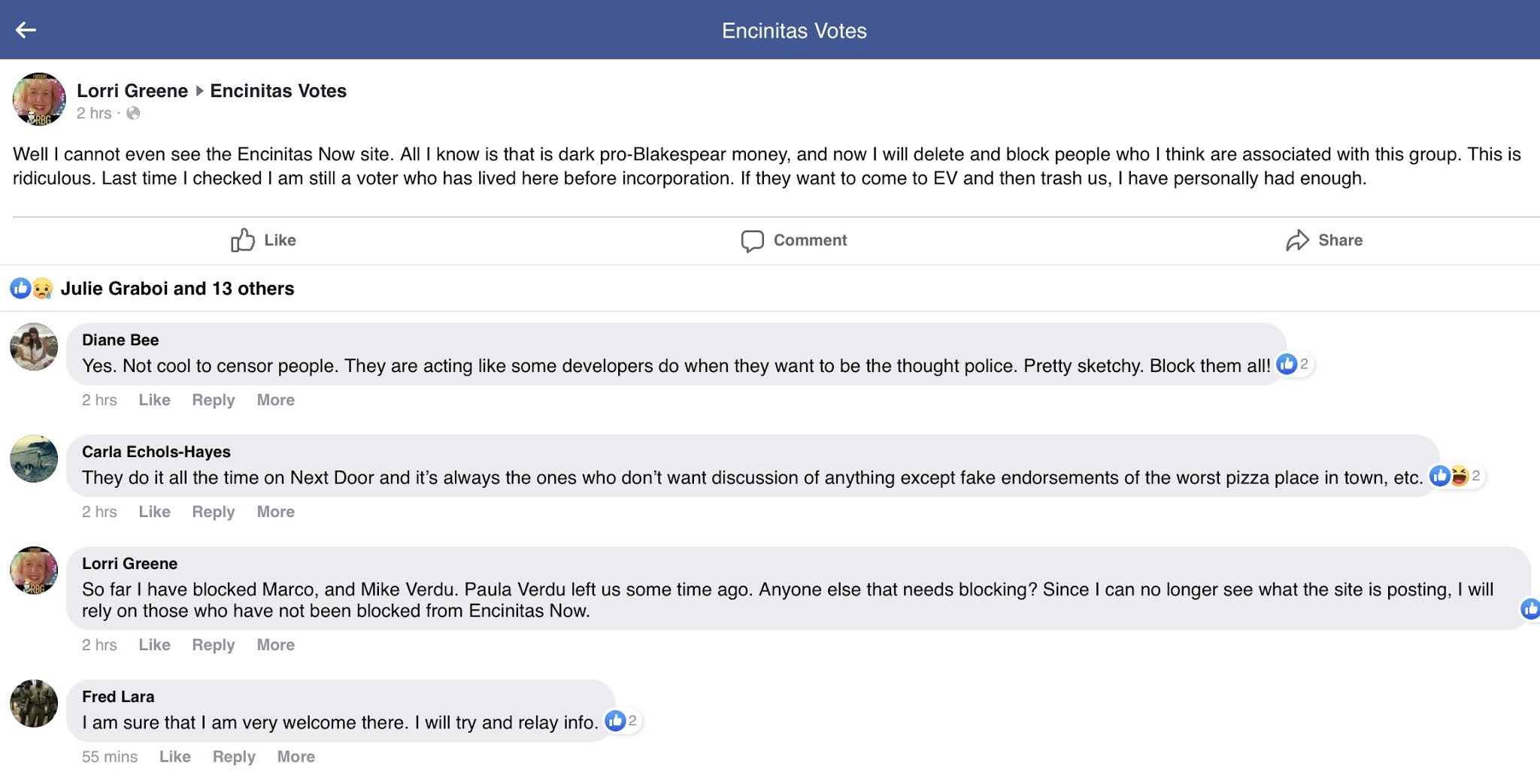Open More options under Carla Echols-Hayes' comment
This screenshot has width=1540, height=784.
pos(275,512)
